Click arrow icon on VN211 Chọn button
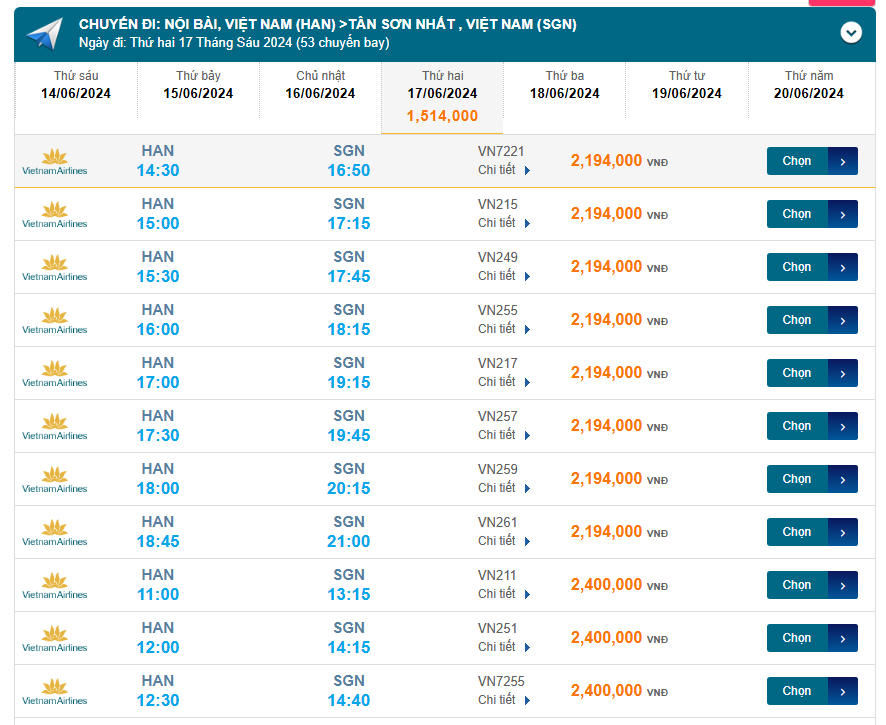The image size is (886, 725). tap(842, 585)
